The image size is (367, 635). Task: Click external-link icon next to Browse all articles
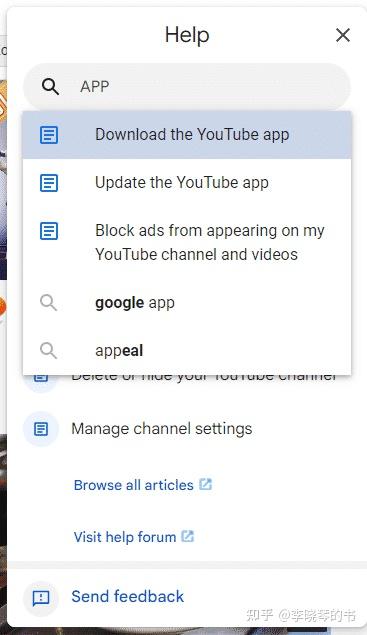pos(205,484)
